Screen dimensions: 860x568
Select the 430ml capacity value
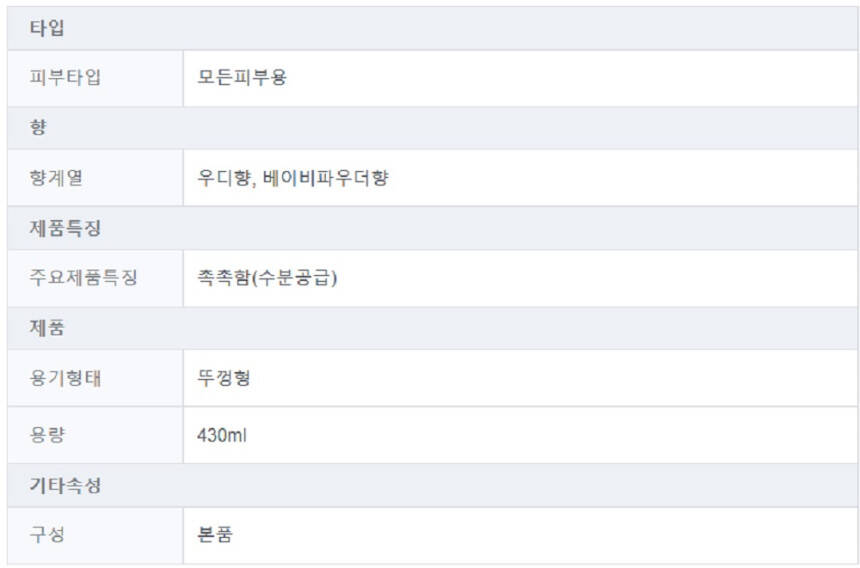pos(222,435)
